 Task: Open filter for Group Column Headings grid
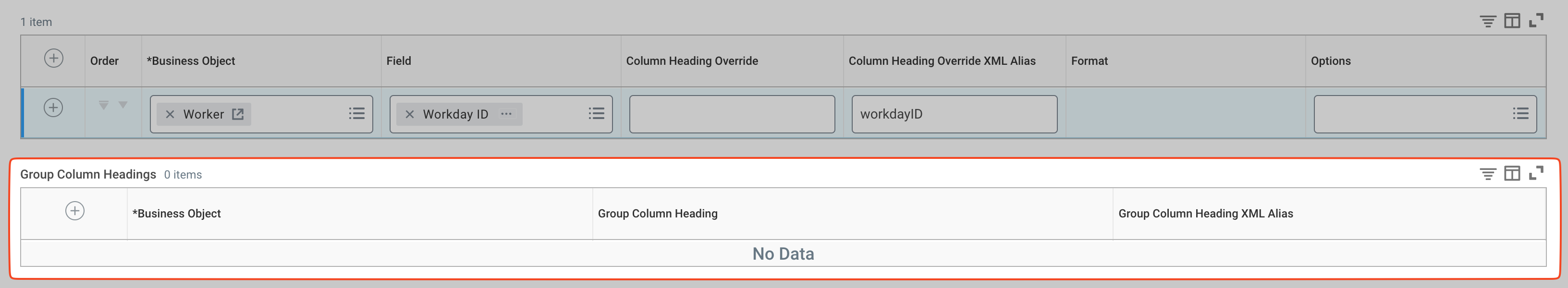coord(1487,174)
